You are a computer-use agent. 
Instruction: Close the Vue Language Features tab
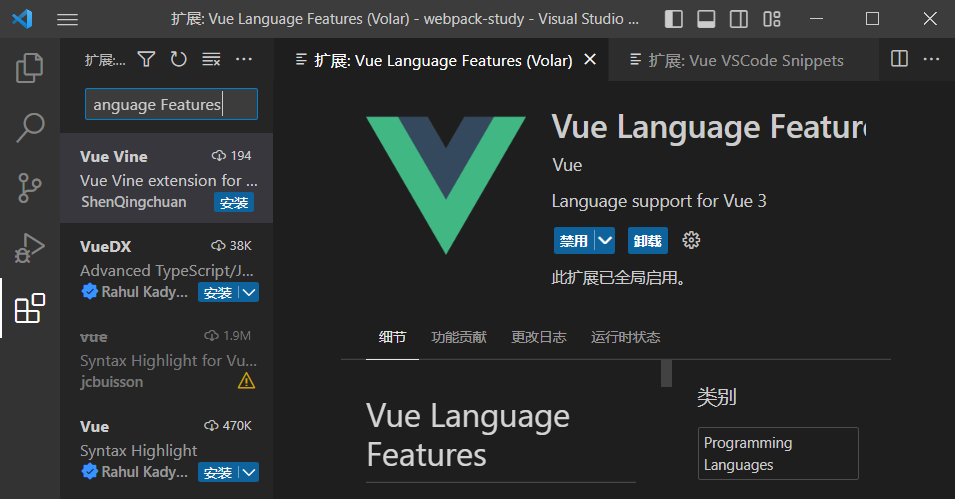click(x=590, y=59)
